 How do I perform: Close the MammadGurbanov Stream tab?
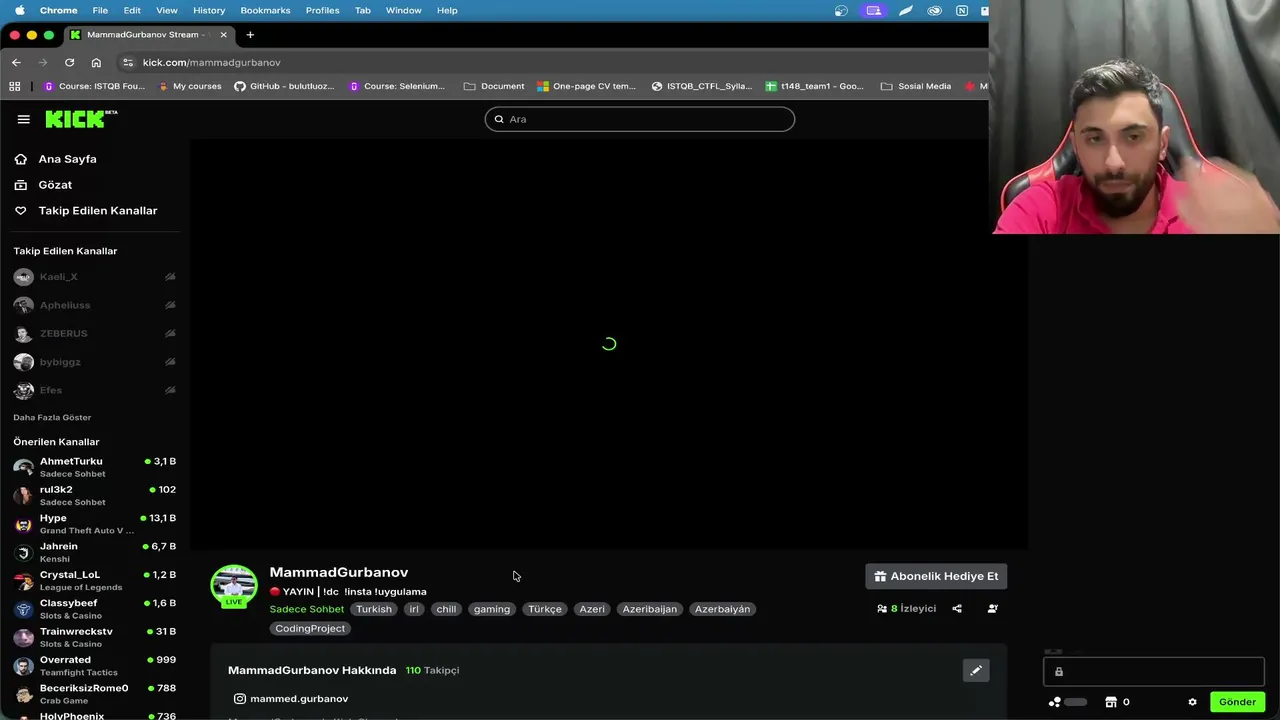(223, 35)
